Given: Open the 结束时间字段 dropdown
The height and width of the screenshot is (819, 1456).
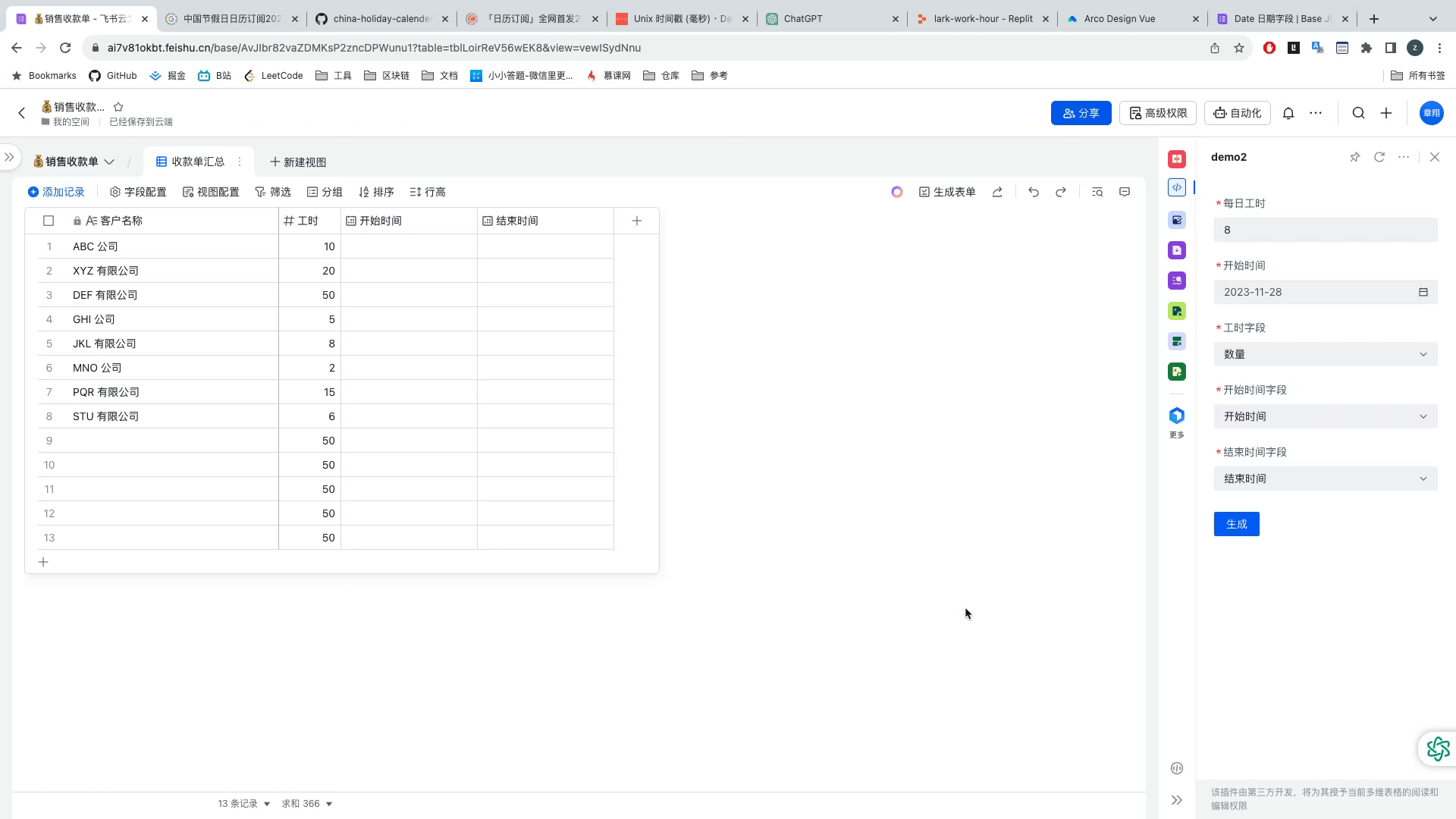Looking at the screenshot, I should pos(1325,479).
